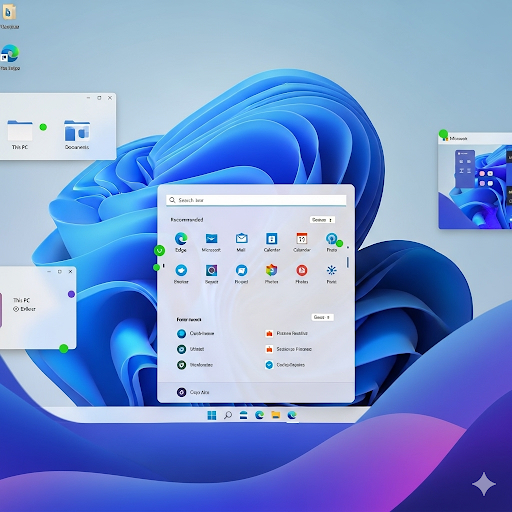Image resolution: width=512 pixels, height=512 pixels.
Task: Open the colorful shield Photos icon
Action: click(x=271, y=270)
